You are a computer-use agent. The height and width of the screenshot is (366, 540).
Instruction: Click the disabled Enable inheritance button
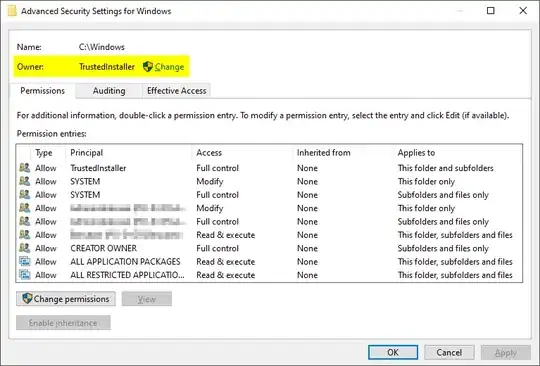click(63, 323)
